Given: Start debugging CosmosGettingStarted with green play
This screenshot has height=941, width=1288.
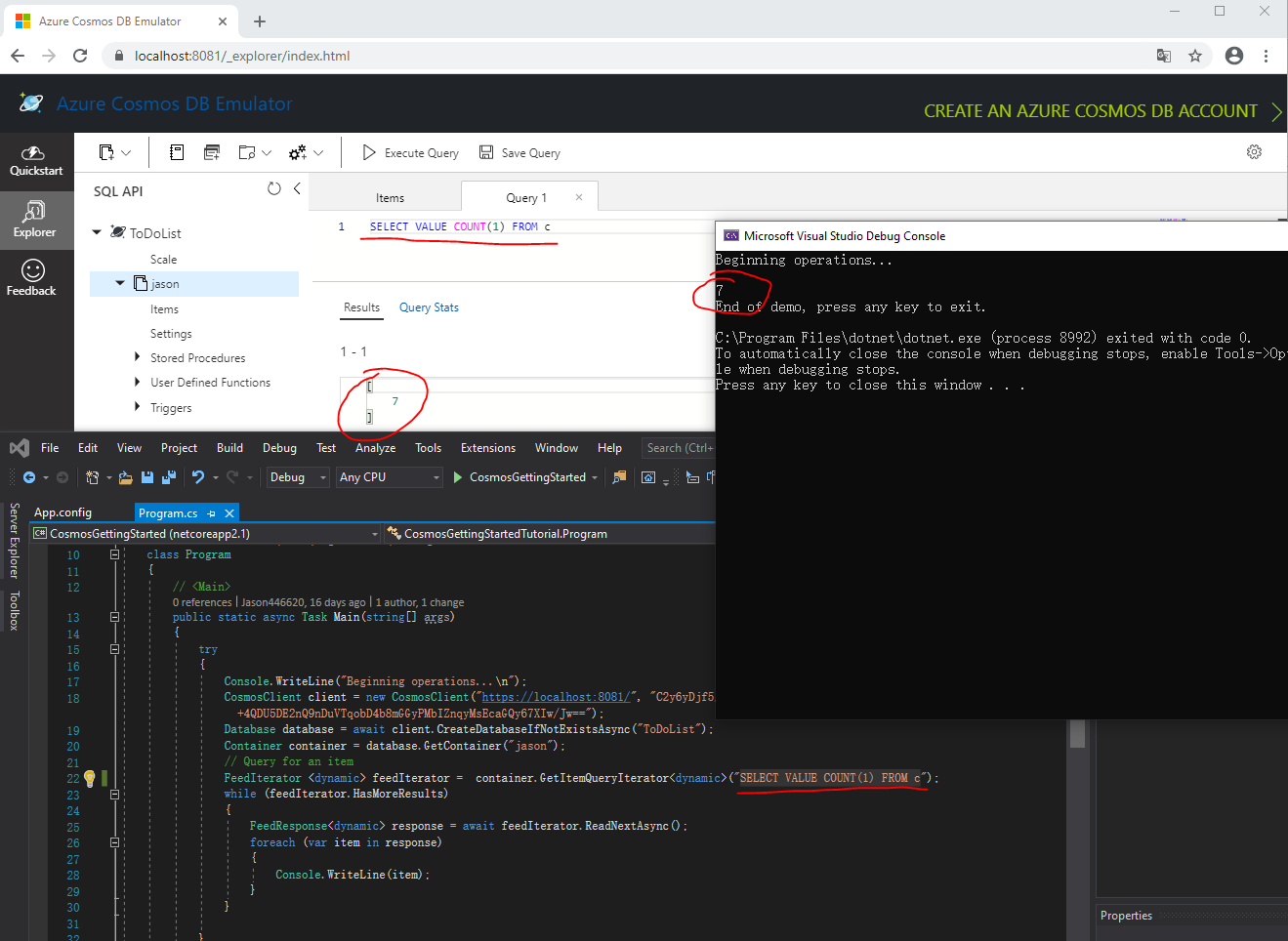Looking at the screenshot, I should tap(458, 477).
